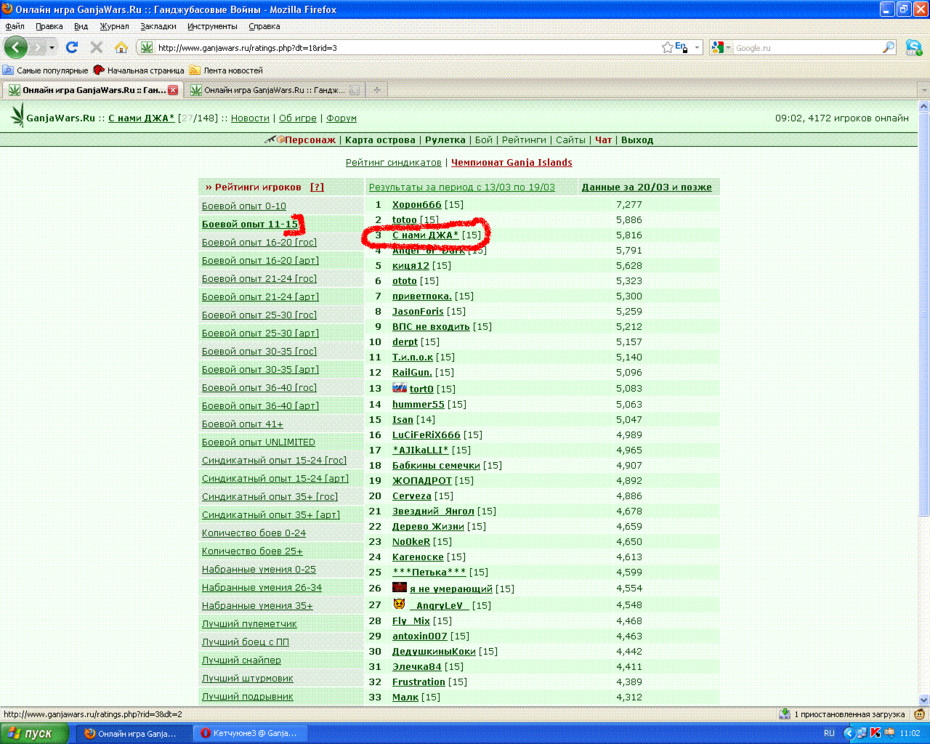This screenshot has height=744, width=930.
Task: Click in the URL address field
Action: click(406, 47)
